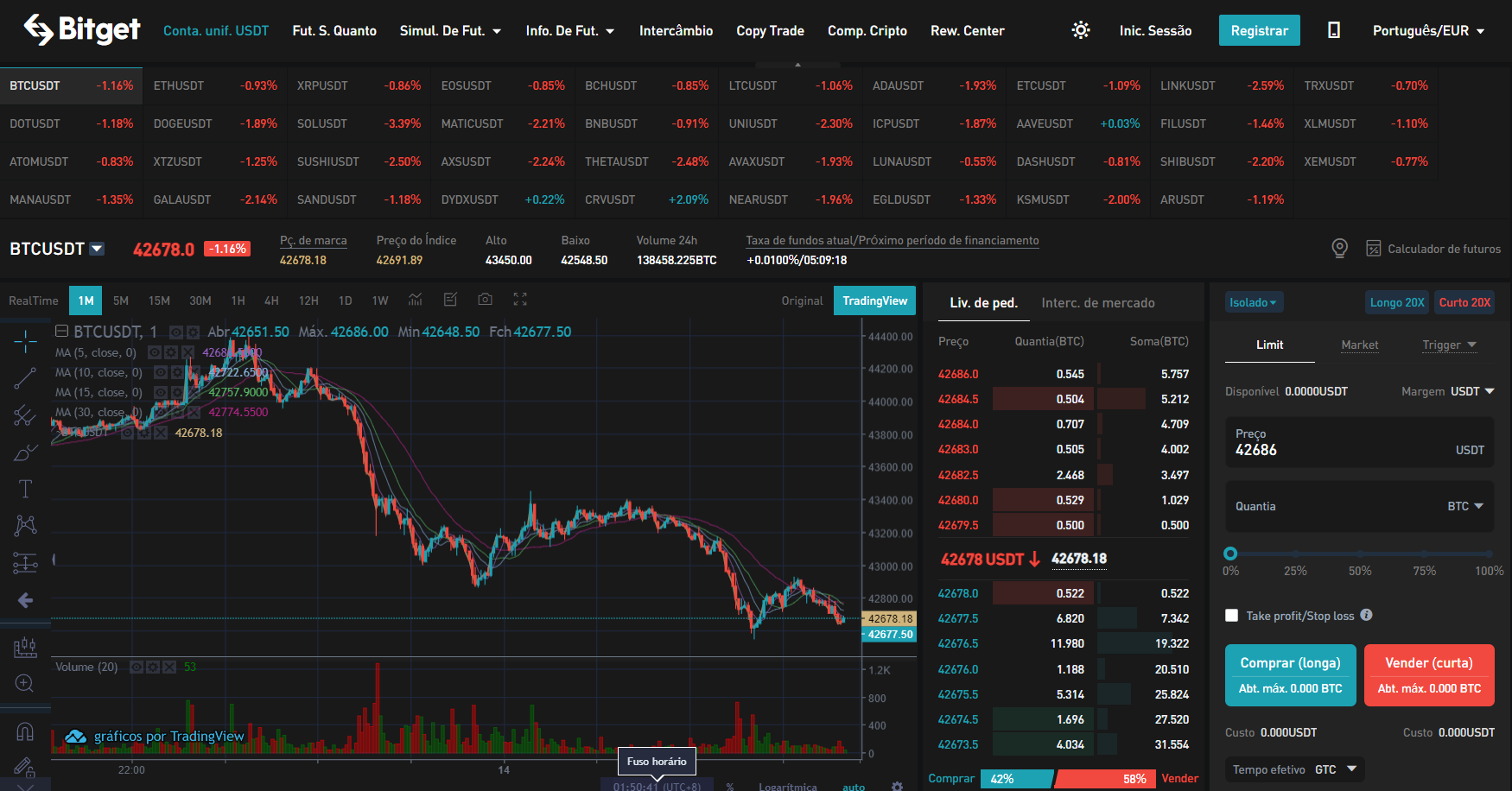Activate the zoom in tool

coord(25,684)
